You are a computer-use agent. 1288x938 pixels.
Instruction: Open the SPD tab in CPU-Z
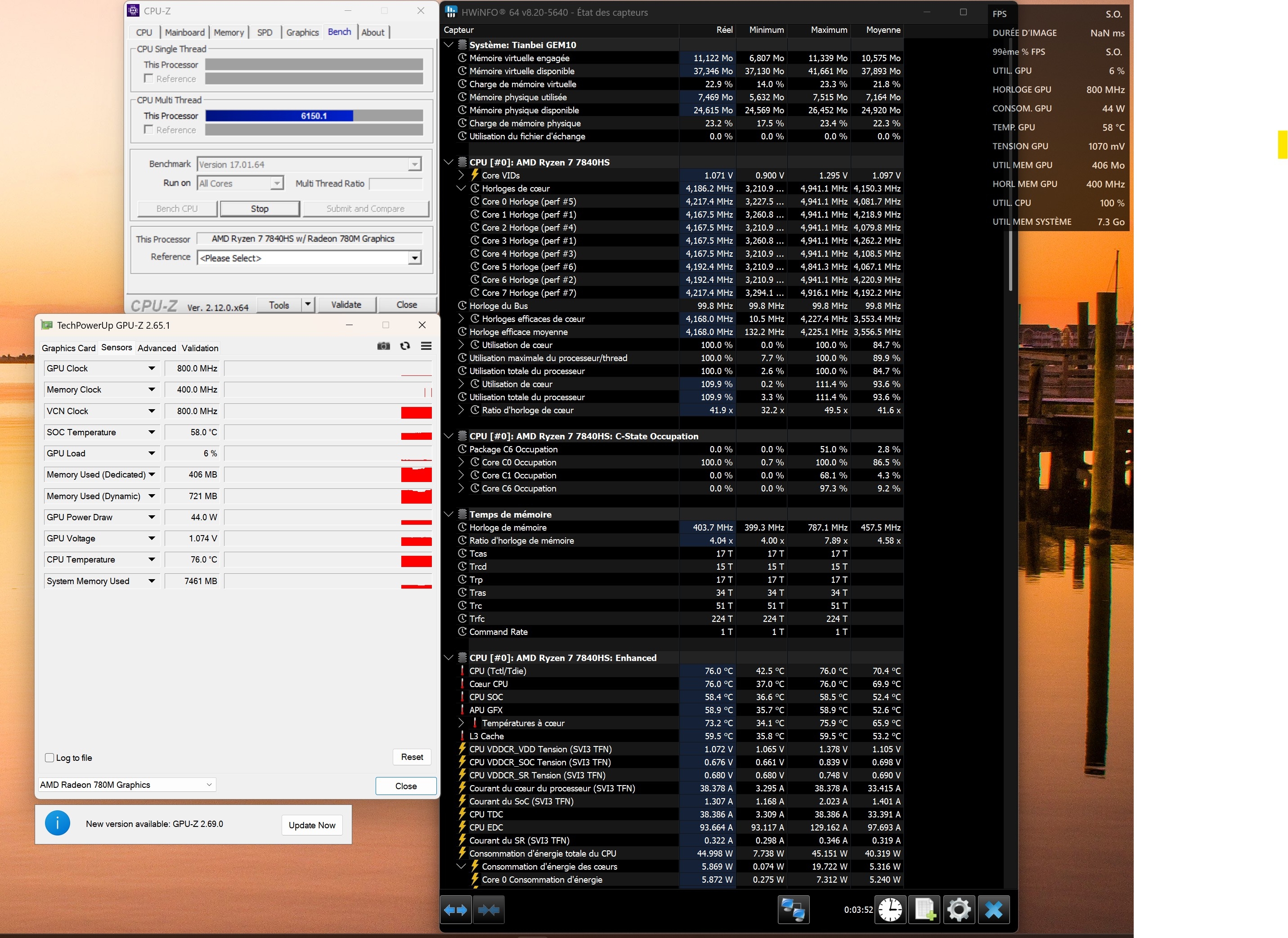click(265, 32)
